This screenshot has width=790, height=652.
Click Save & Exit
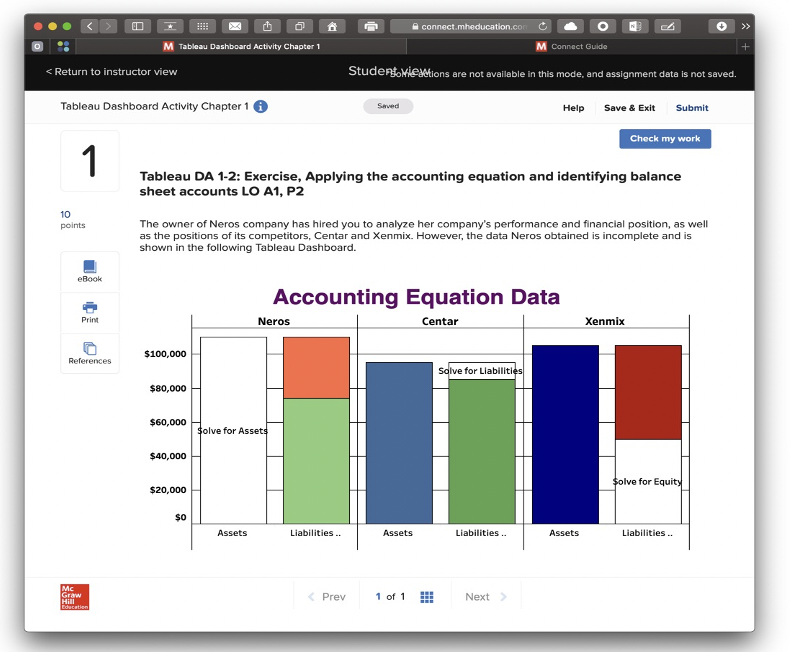[x=629, y=108]
